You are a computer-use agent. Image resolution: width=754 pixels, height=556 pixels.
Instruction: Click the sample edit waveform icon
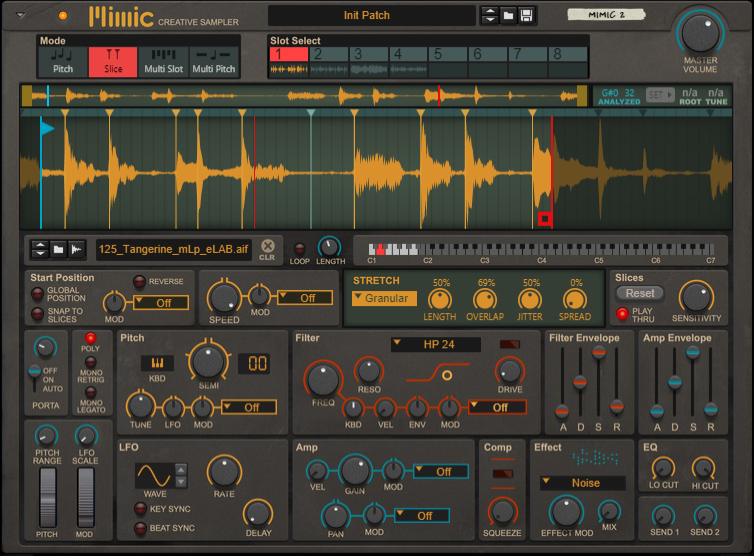point(76,249)
